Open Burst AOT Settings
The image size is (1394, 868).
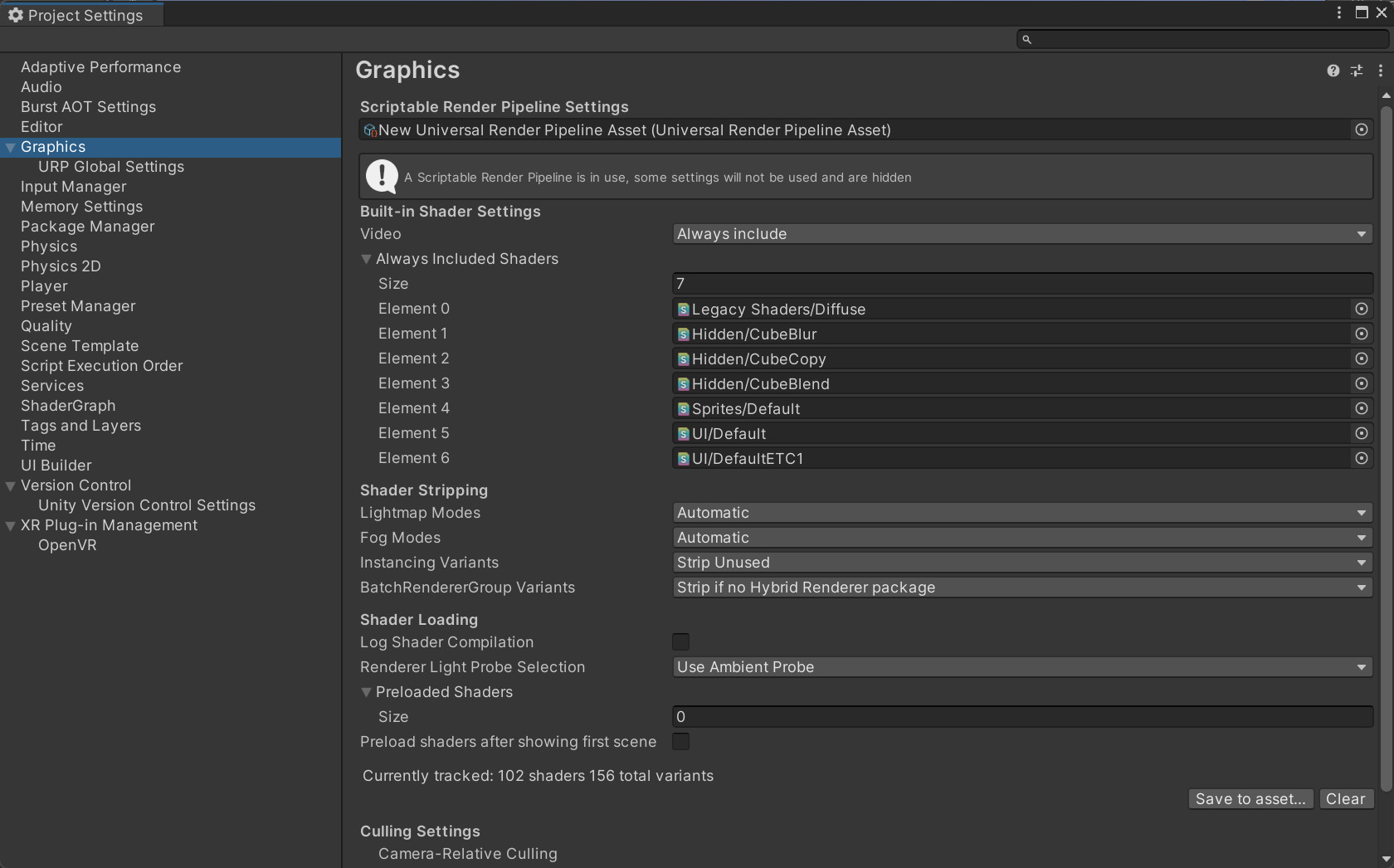tap(88, 107)
